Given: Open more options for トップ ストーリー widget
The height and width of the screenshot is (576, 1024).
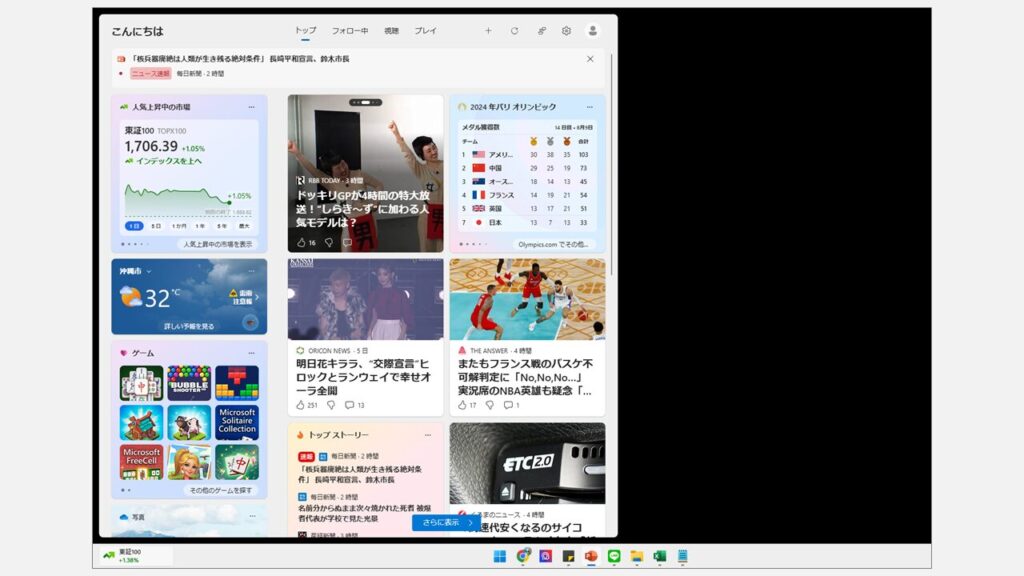Looking at the screenshot, I should pos(428,435).
